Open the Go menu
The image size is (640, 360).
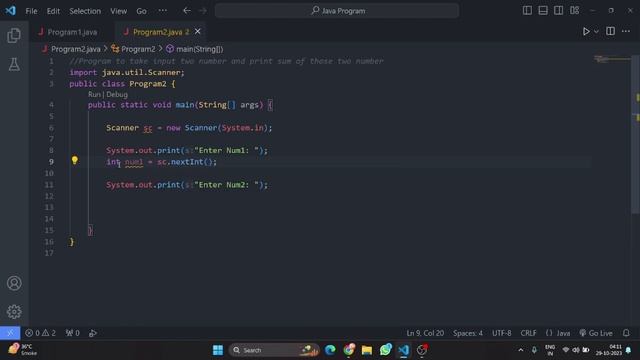(141, 11)
